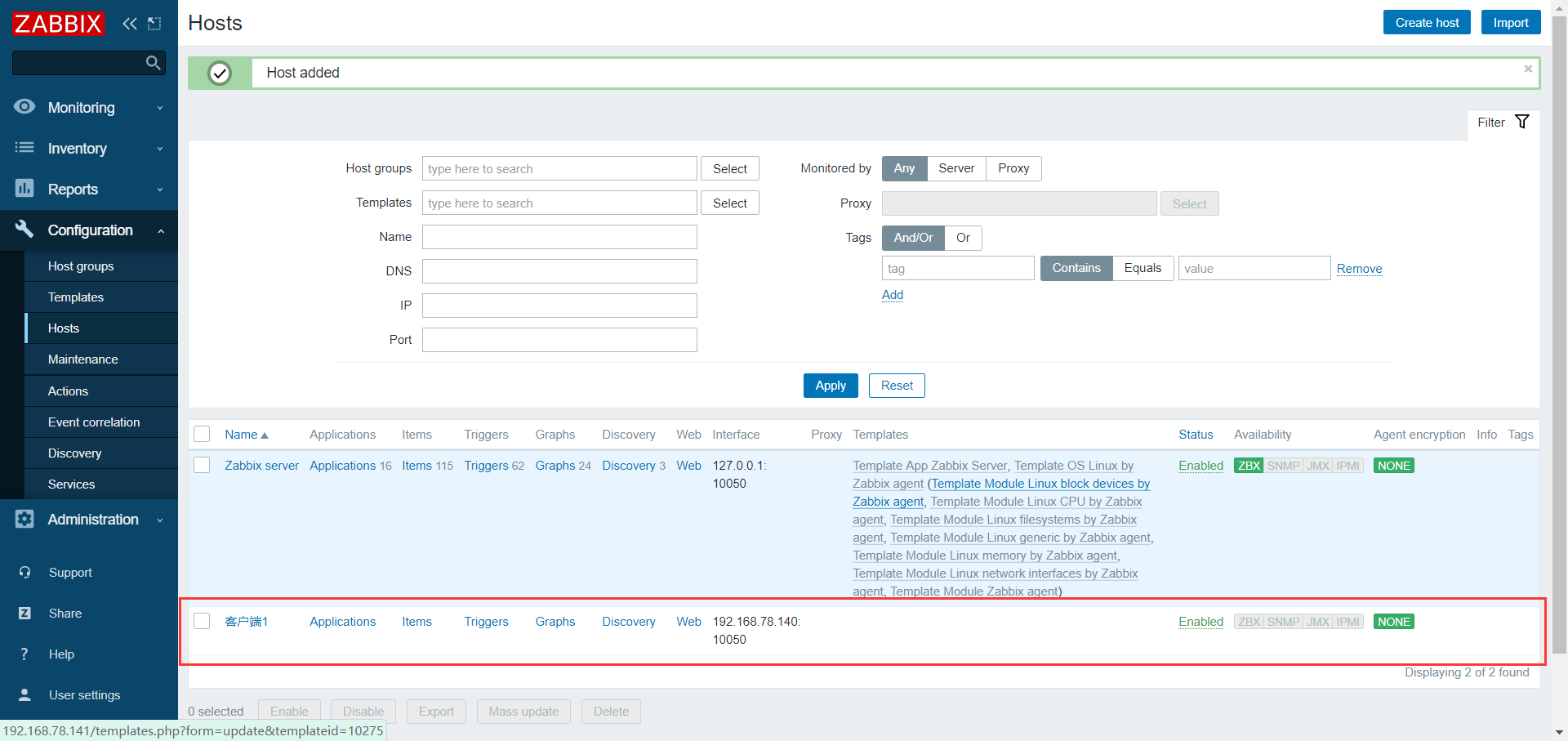Click the DNS filter input field
Screen dimensions: 1568x741
[559, 271]
